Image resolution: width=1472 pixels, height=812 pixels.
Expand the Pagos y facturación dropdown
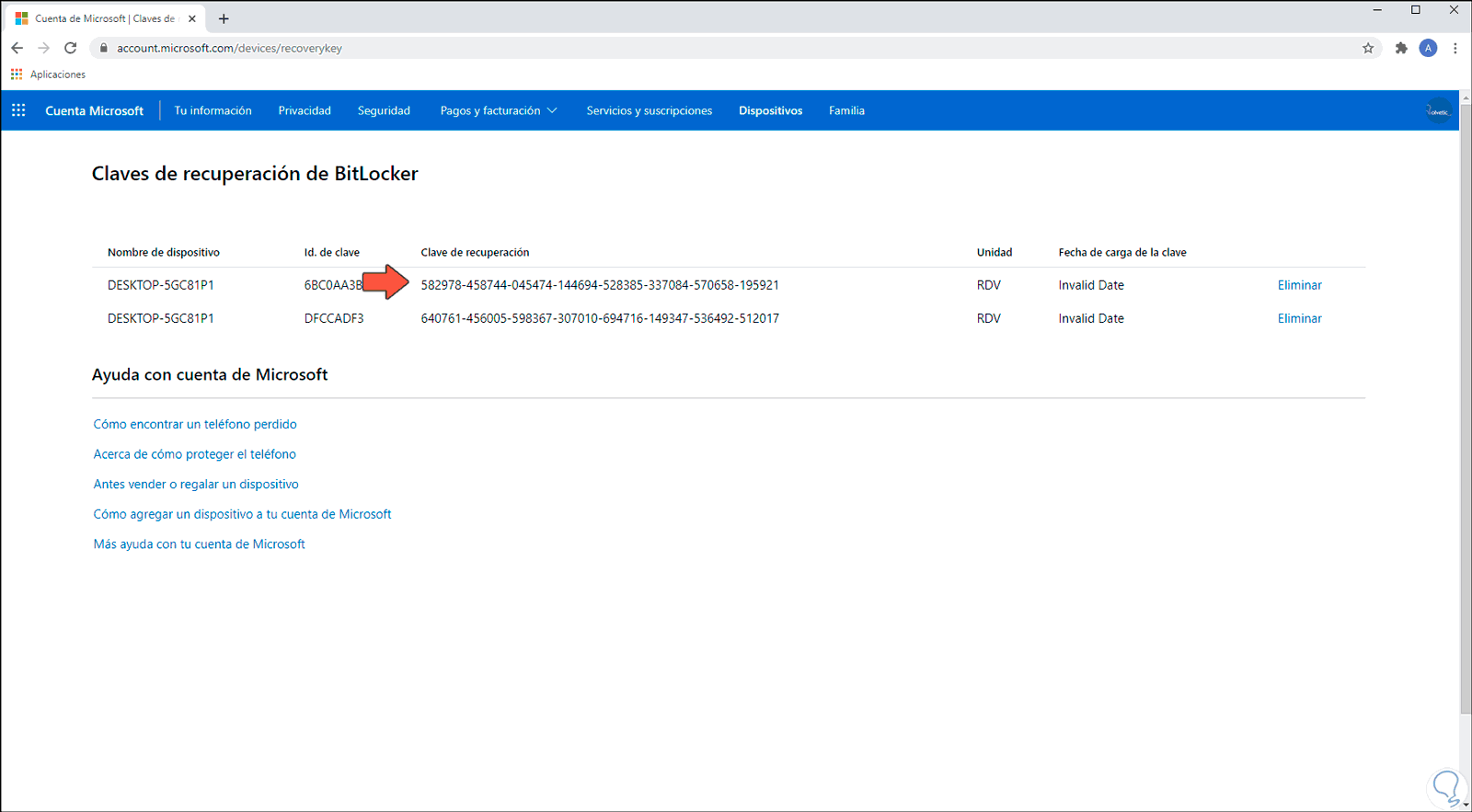coord(499,110)
